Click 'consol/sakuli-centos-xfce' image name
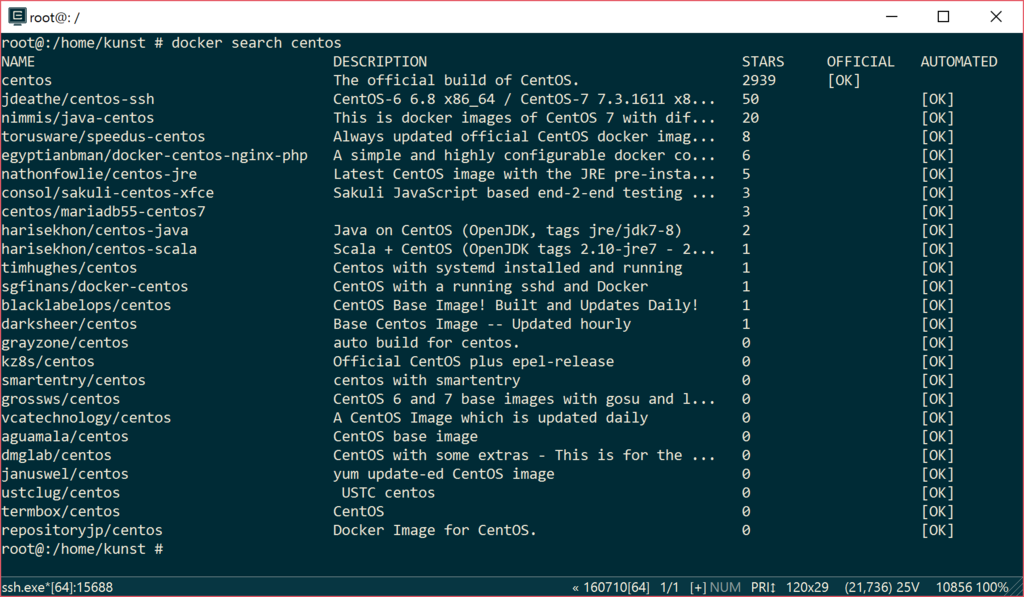Screen dimensions: 1024x597 pos(108,193)
